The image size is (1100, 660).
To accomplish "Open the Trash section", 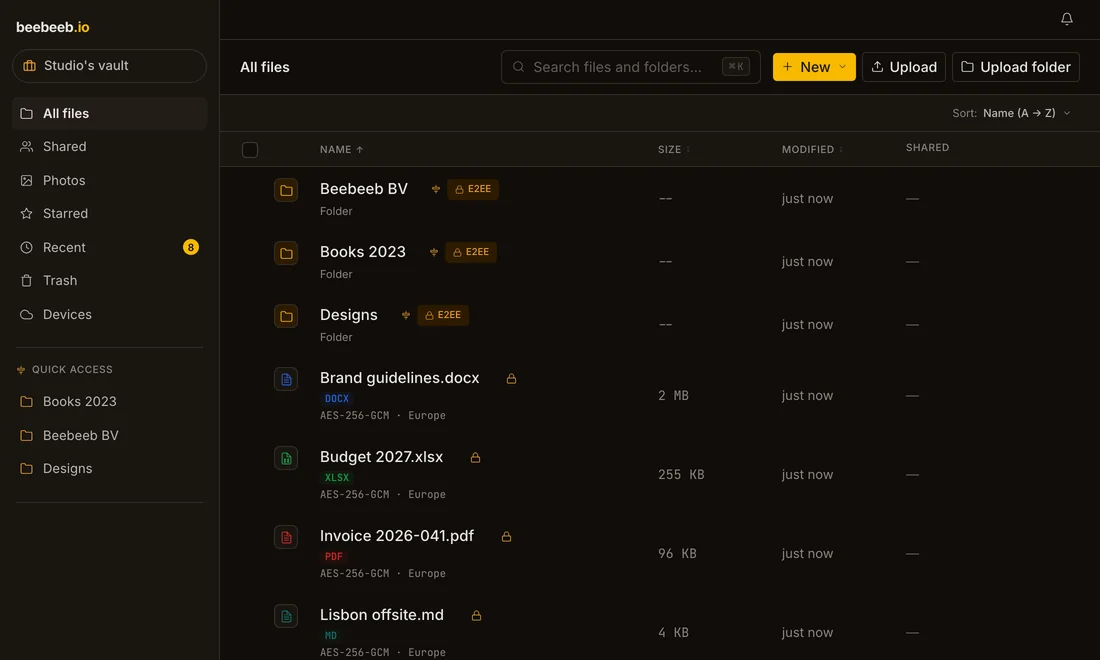I will 109,281.
